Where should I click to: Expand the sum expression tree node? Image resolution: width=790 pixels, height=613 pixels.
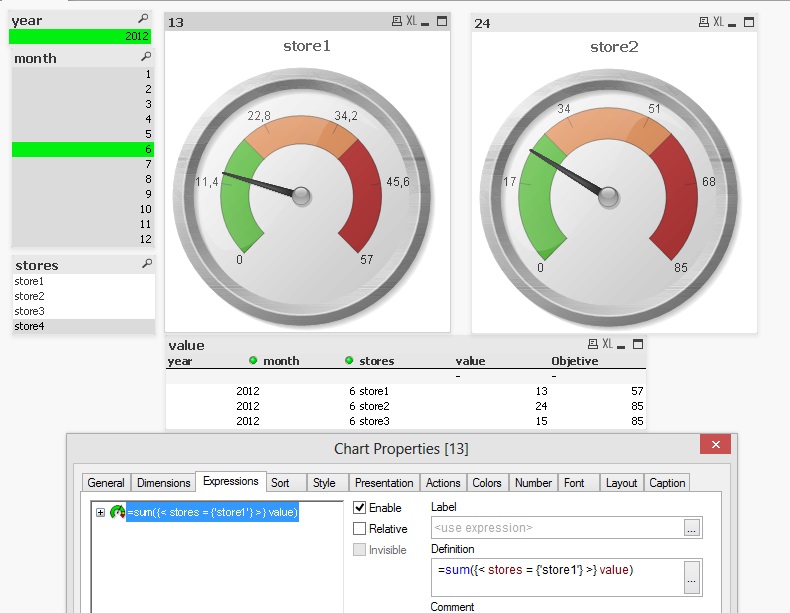pyautogui.click(x=100, y=513)
